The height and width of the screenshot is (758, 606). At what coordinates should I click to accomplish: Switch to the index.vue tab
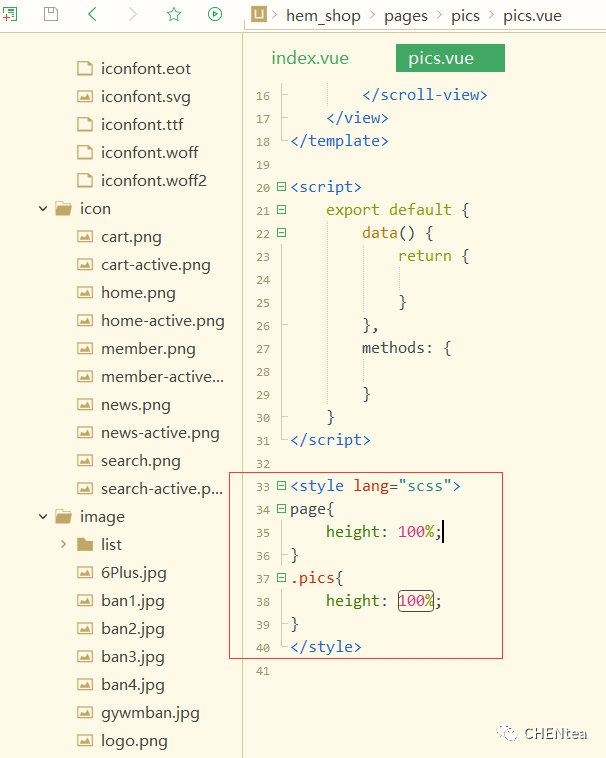[310, 58]
